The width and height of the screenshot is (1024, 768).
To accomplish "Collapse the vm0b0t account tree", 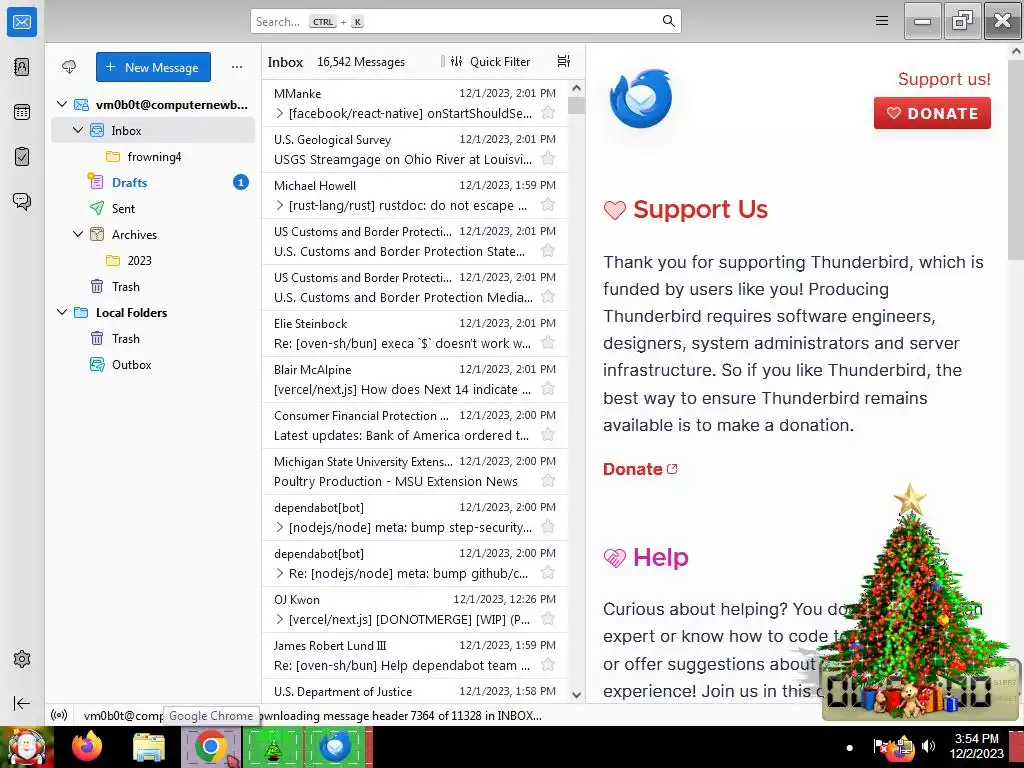I will coord(62,104).
